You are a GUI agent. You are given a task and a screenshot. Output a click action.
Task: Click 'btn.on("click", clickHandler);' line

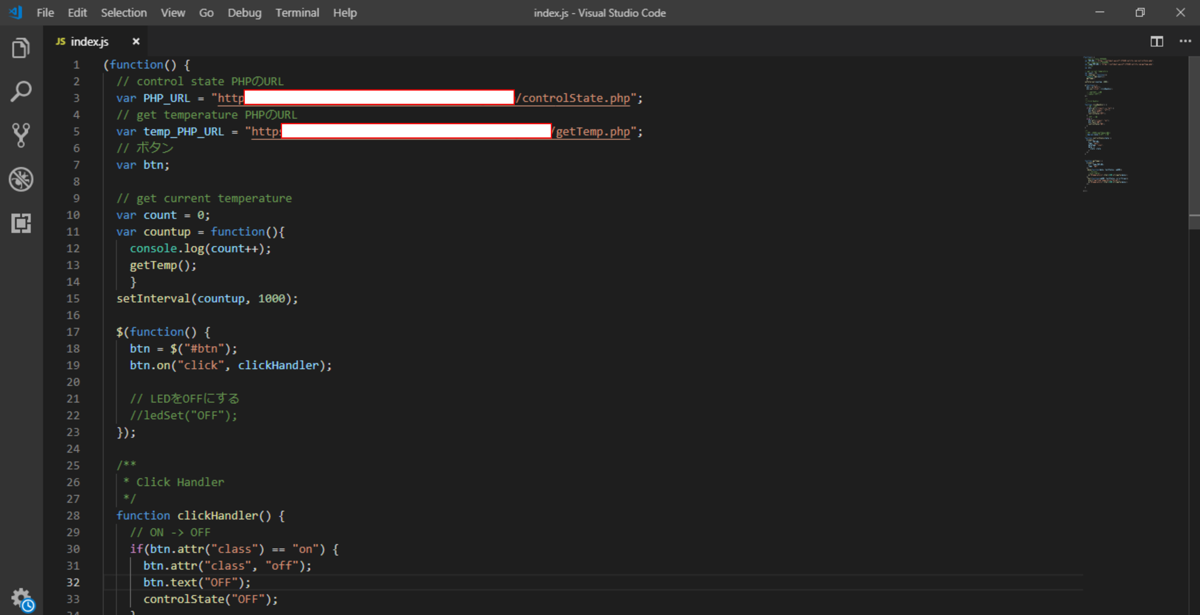(231, 365)
